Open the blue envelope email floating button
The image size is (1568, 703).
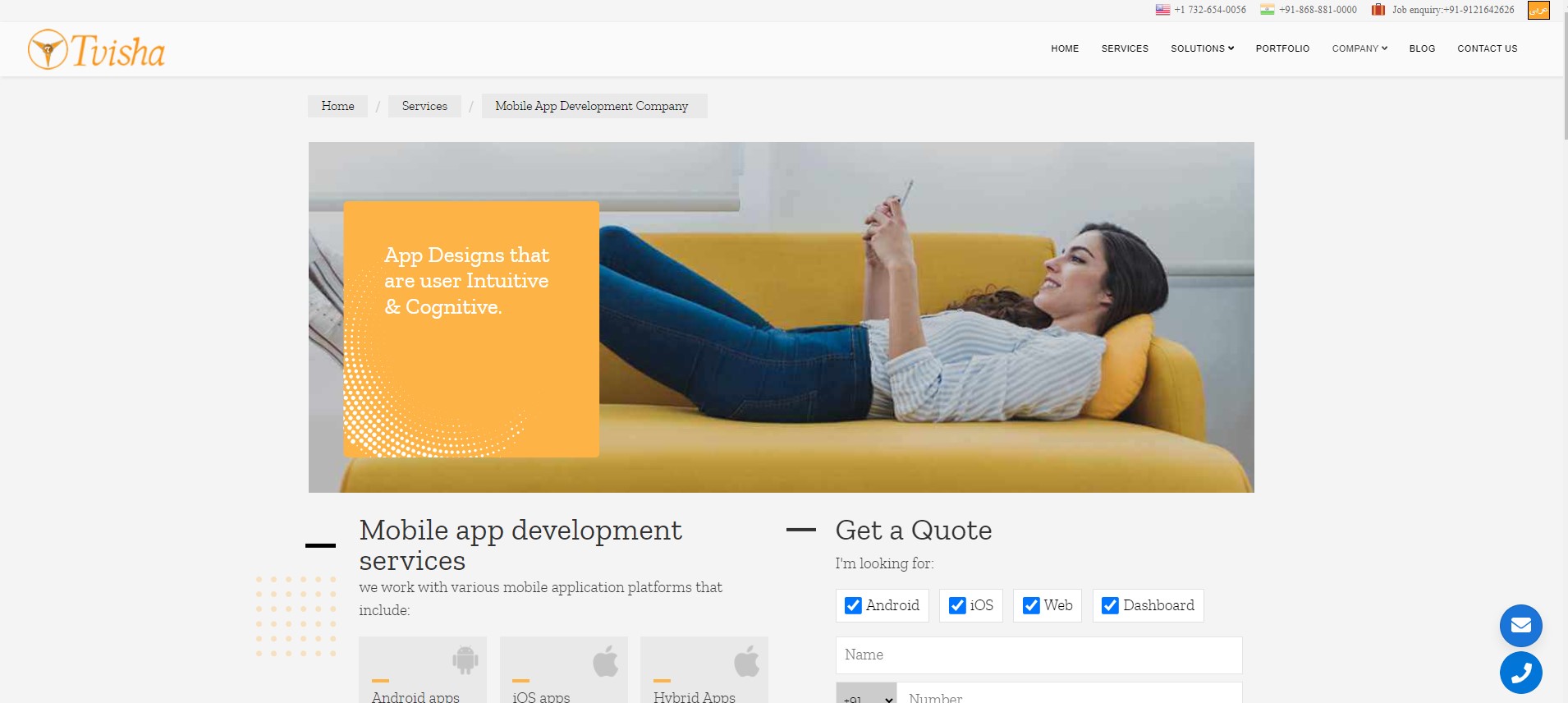point(1521,626)
